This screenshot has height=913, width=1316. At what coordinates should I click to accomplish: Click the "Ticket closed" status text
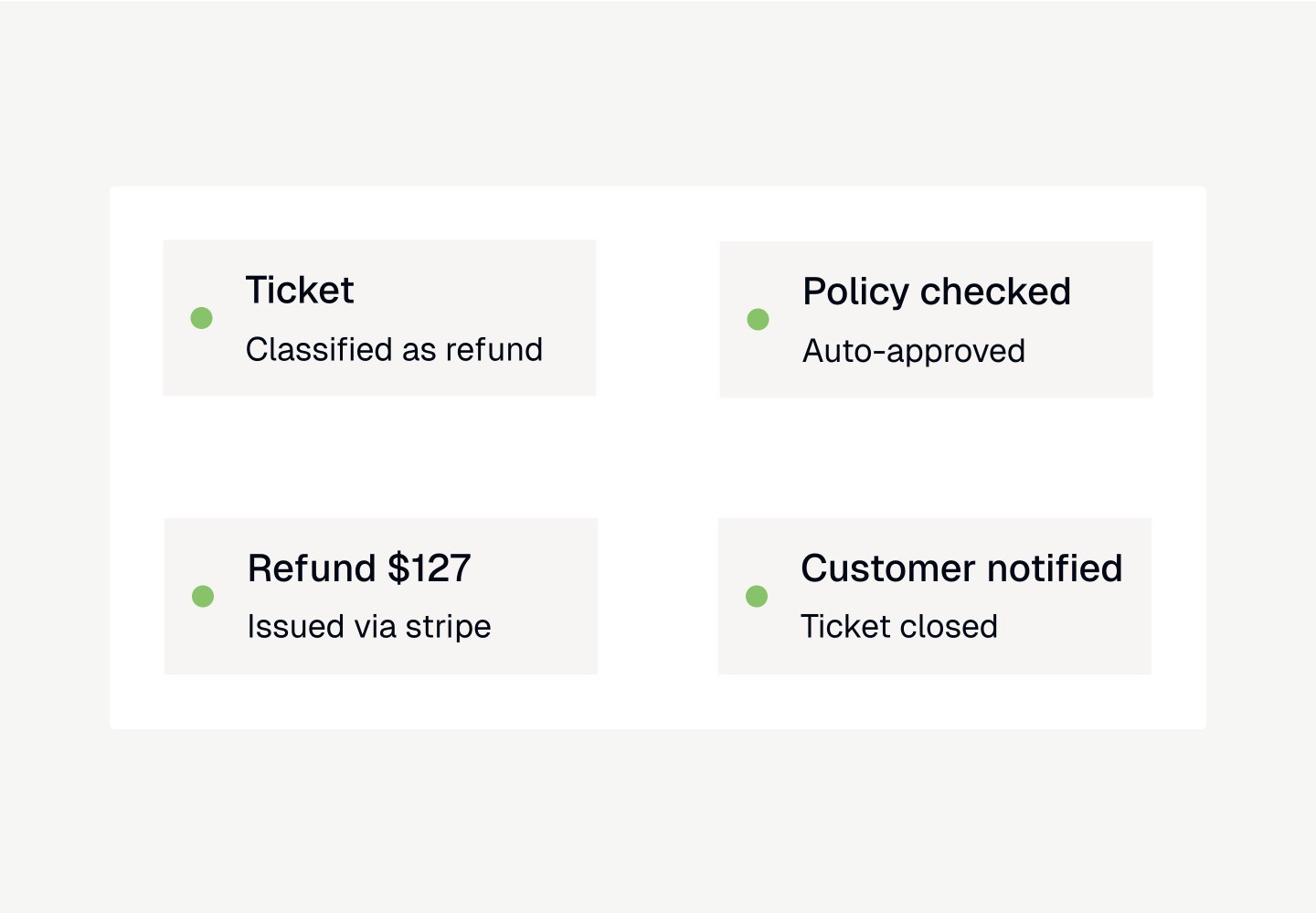[898, 627]
